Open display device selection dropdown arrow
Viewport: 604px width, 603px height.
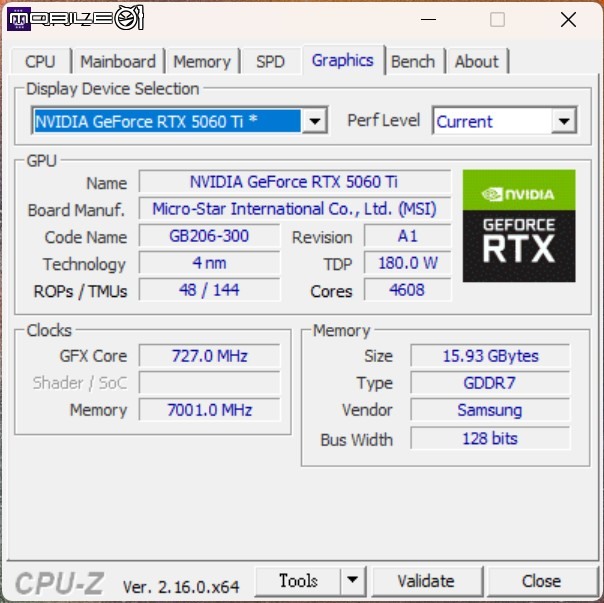pos(315,121)
